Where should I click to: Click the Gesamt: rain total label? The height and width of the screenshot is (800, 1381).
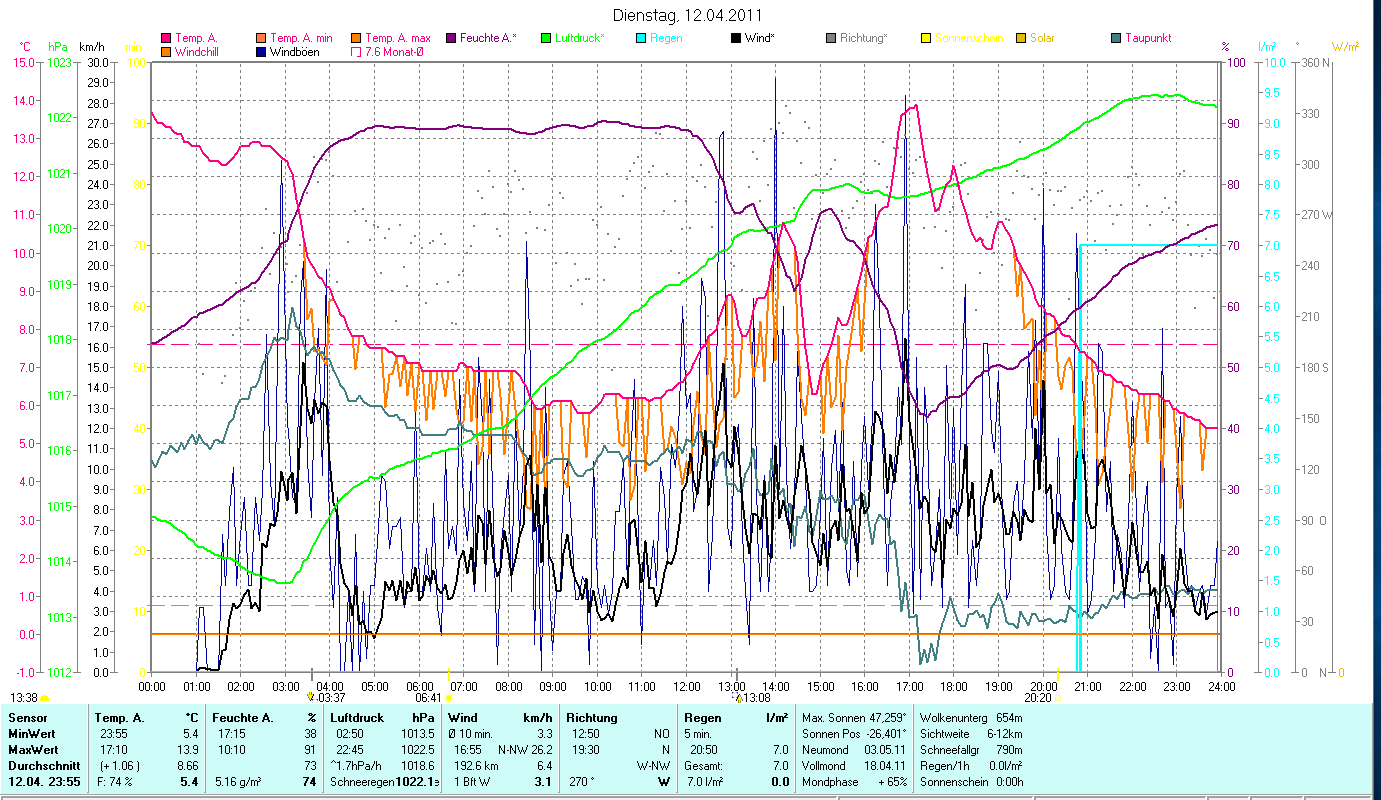click(x=705, y=766)
